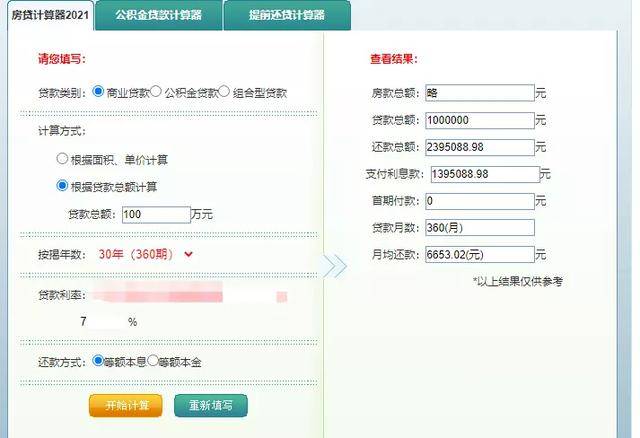This screenshot has width=640, height=438.
Task: Click the 还款总额 result field
Action: [x=480, y=147]
